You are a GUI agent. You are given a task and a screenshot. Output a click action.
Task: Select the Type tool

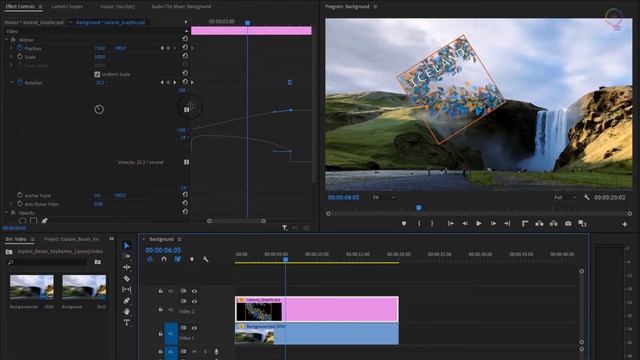click(x=127, y=322)
